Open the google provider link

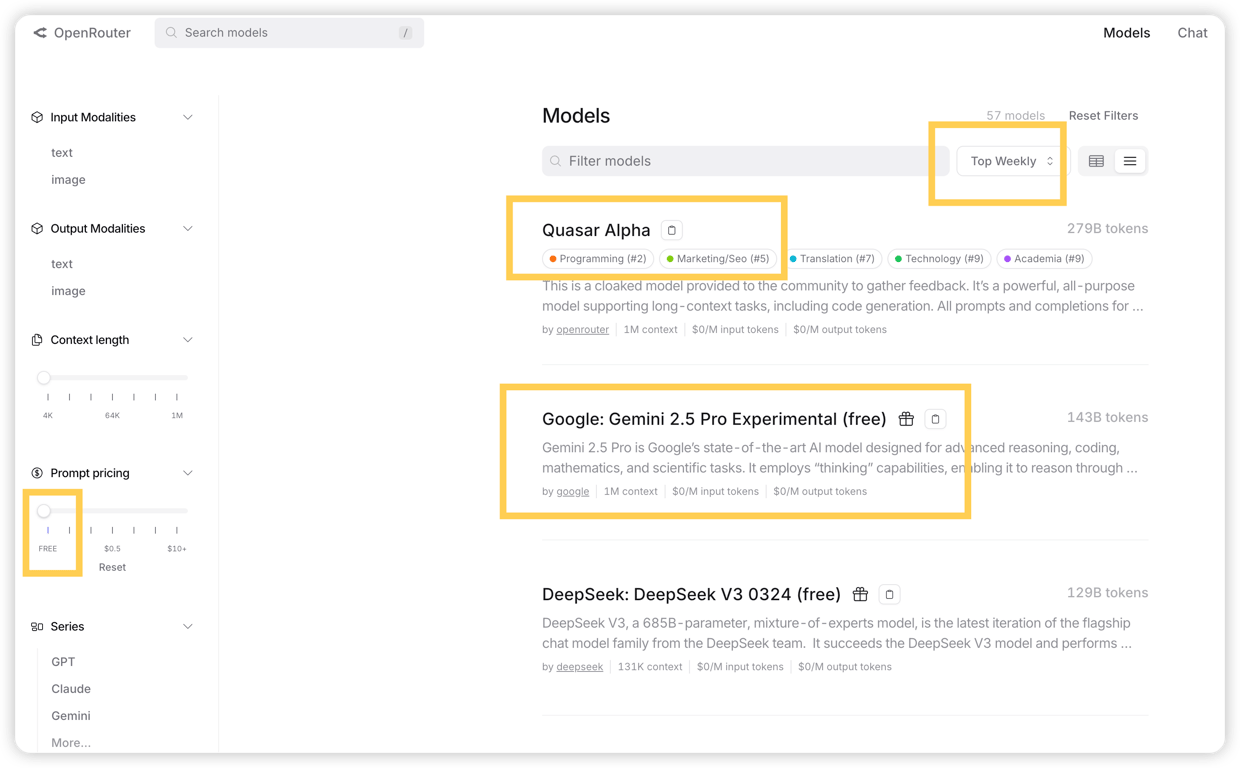(x=572, y=492)
